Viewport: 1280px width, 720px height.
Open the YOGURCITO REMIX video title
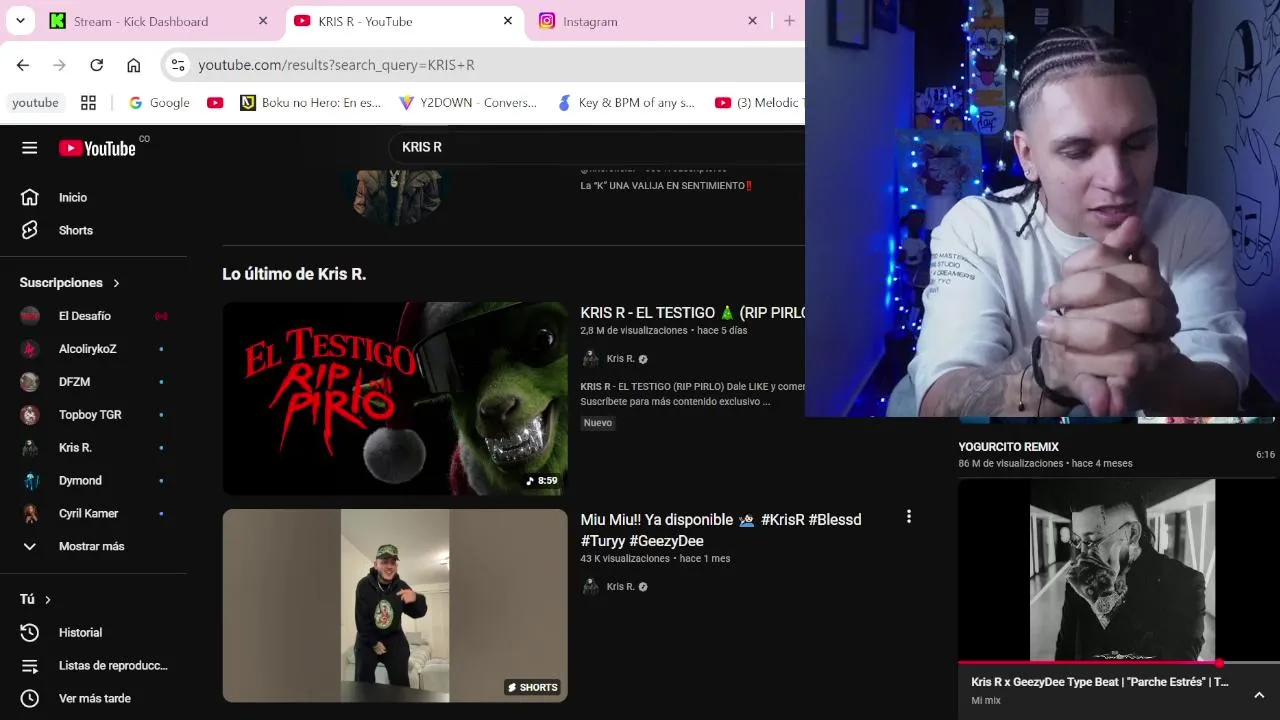(1008, 447)
